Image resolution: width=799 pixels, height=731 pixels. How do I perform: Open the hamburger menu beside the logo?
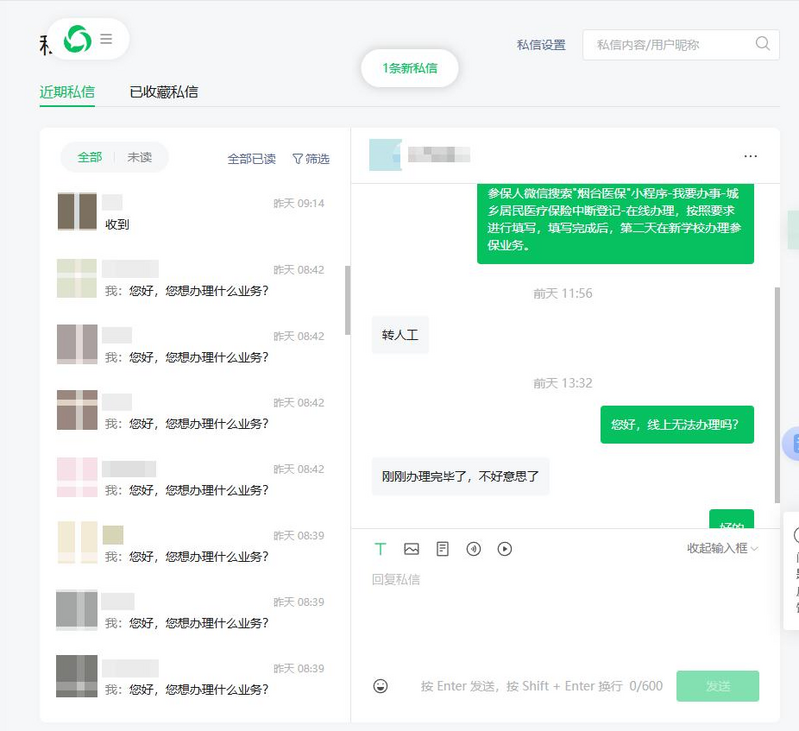106,39
